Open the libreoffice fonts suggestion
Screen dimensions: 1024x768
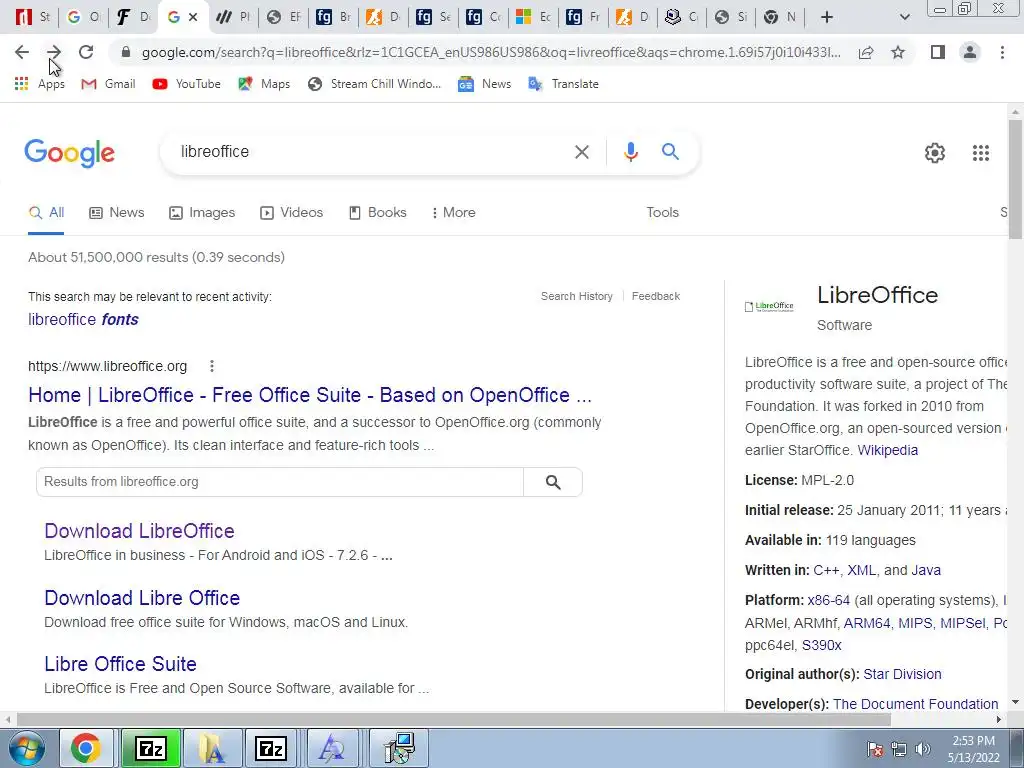pyautogui.click(x=84, y=319)
